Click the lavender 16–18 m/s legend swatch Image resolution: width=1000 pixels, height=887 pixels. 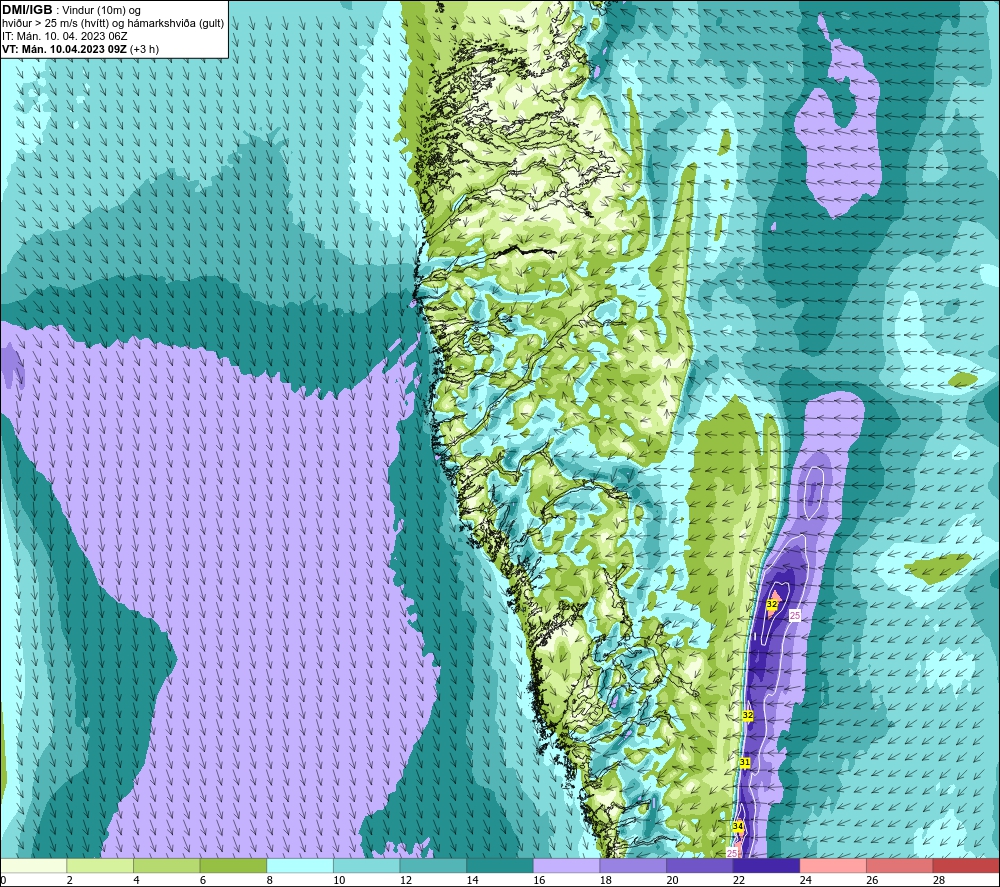click(566, 866)
